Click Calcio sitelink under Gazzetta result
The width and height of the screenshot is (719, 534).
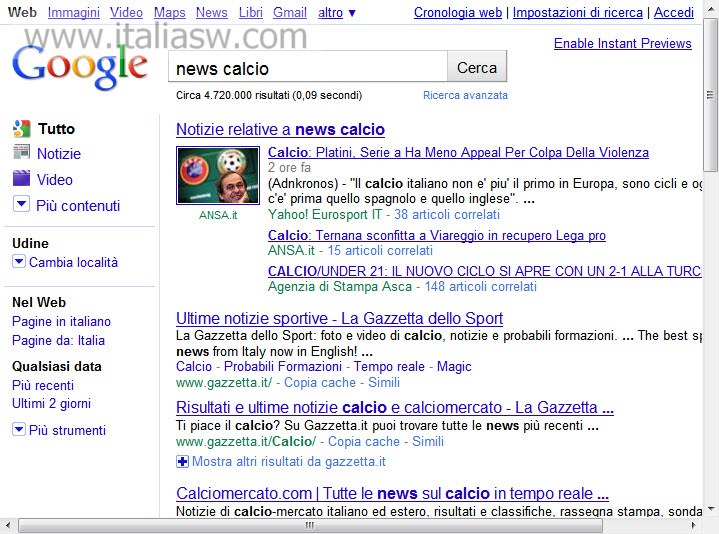pyautogui.click(x=194, y=366)
